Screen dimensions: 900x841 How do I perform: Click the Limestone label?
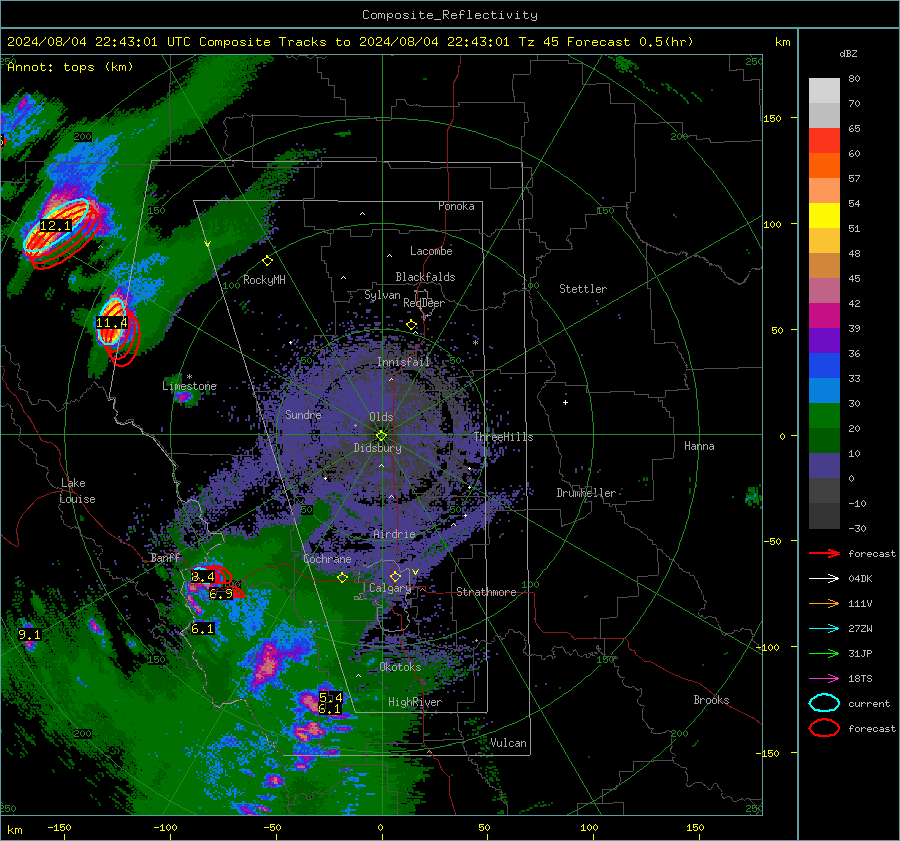(189, 386)
